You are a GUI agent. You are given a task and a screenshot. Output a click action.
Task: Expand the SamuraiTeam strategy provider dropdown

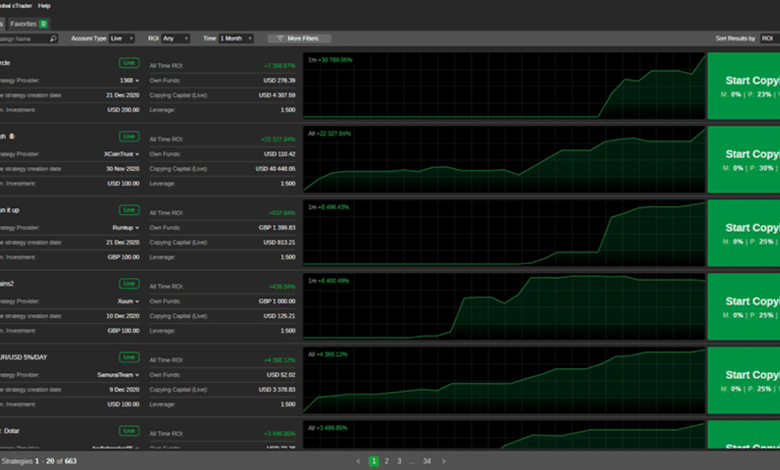click(x=122, y=374)
